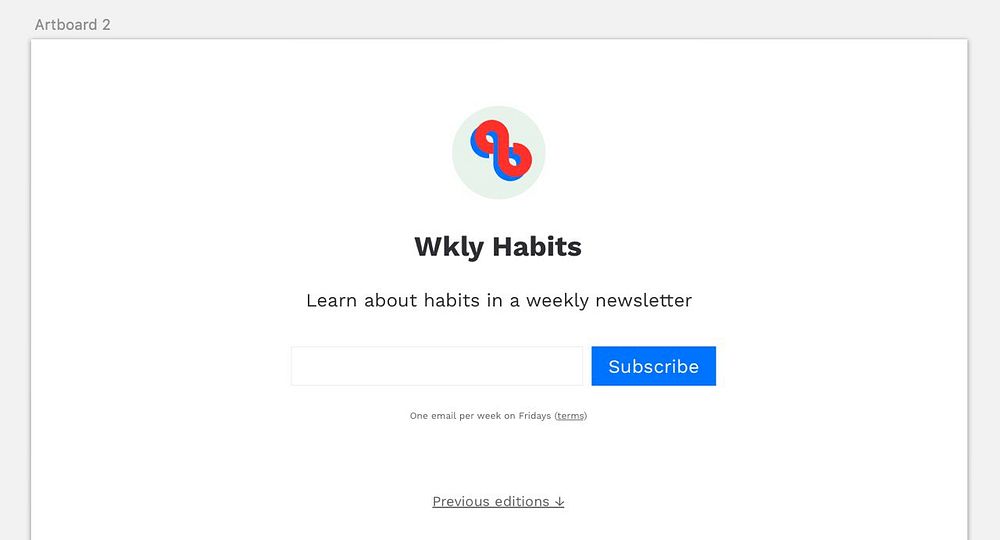
Task: Click the word Fridays in the caption
Action: 534,416
